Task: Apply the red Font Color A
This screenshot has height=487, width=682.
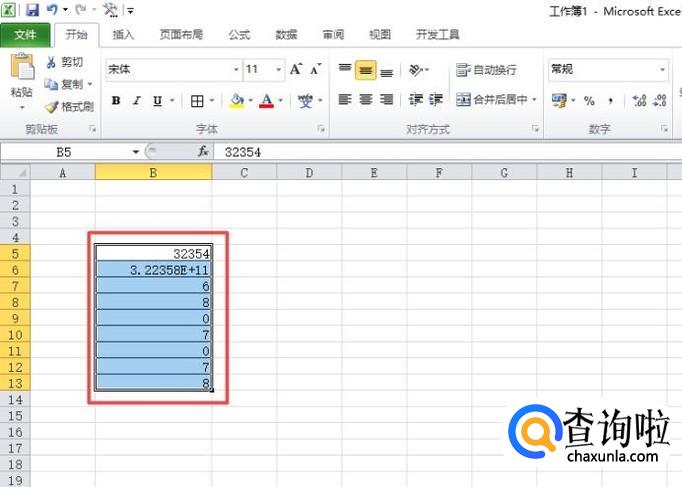Action: [x=267, y=101]
